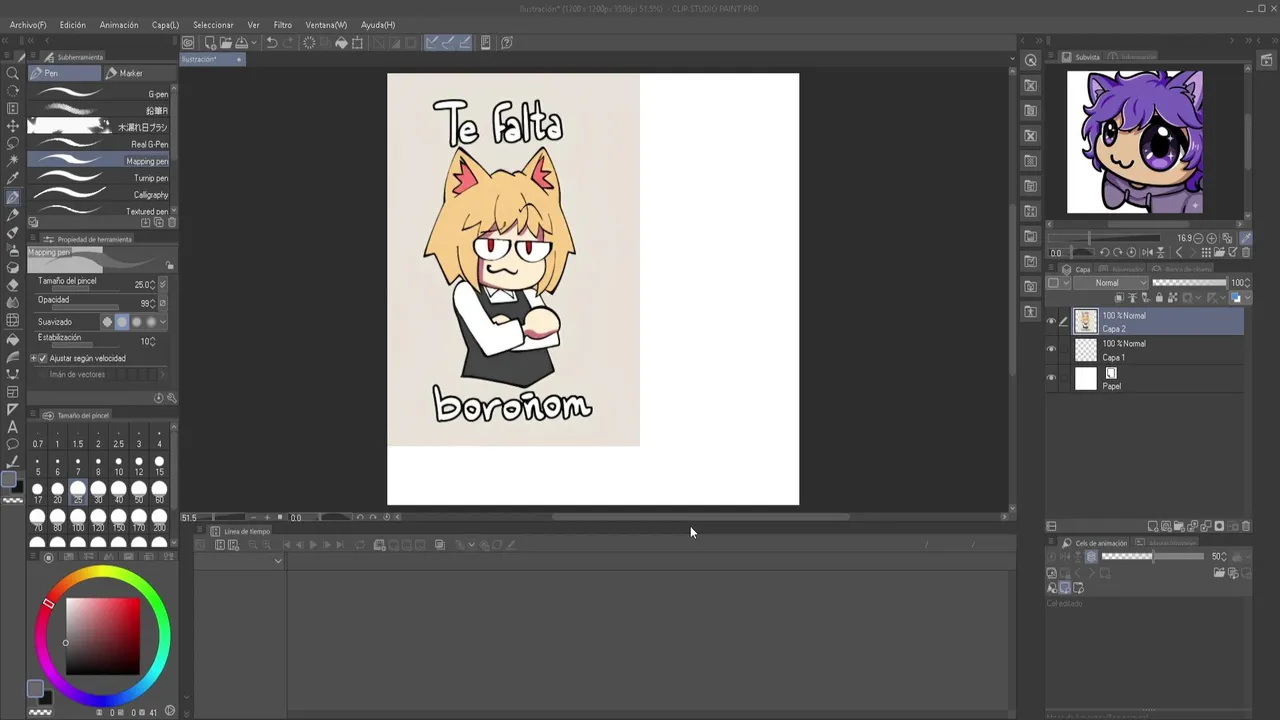Adjust the Estabilización value stepper
The height and width of the screenshot is (720, 1280).
[153, 342]
